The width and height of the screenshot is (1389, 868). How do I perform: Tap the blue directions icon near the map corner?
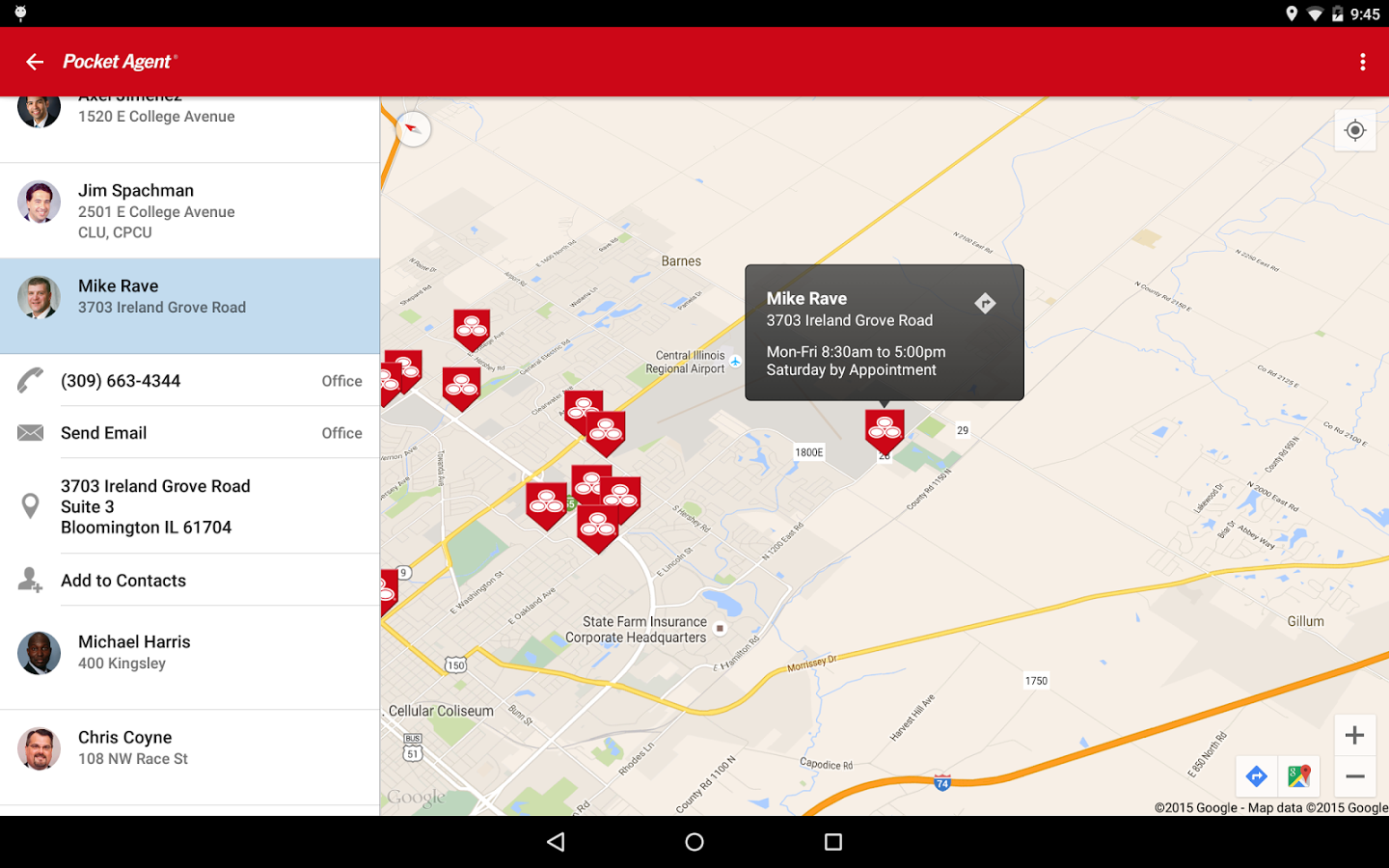pyautogui.click(x=1256, y=775)
